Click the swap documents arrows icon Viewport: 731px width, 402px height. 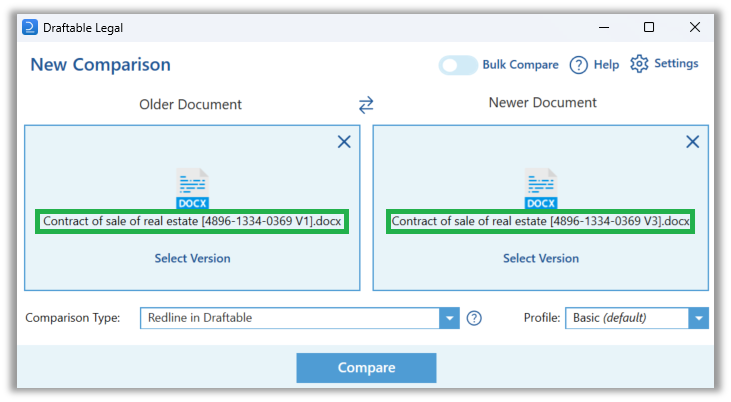(x=366, y=105)
